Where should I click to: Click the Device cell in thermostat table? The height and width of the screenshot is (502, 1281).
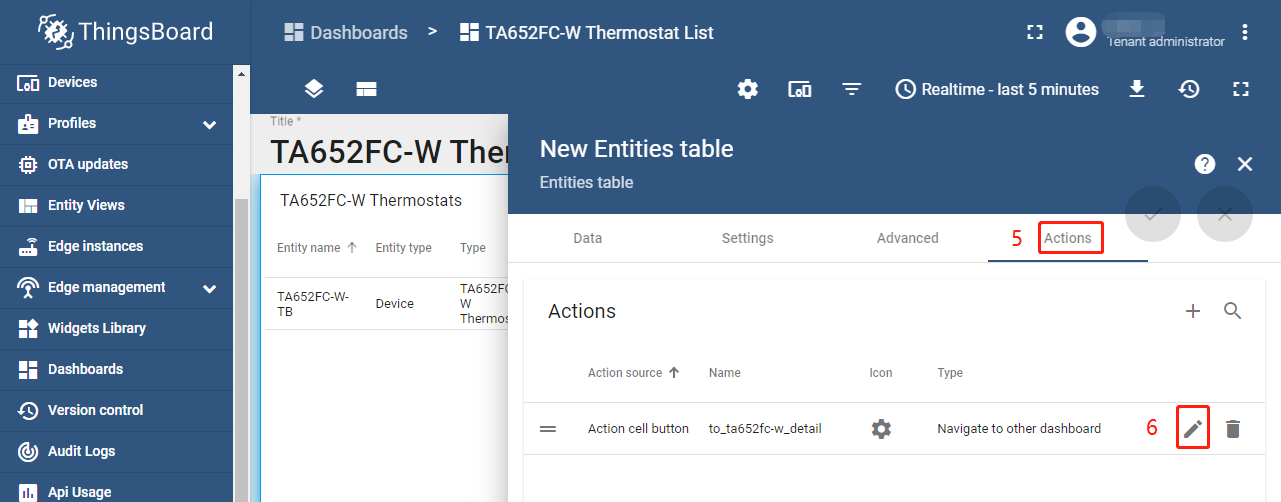pyautogui.click(x=395, y=303)
